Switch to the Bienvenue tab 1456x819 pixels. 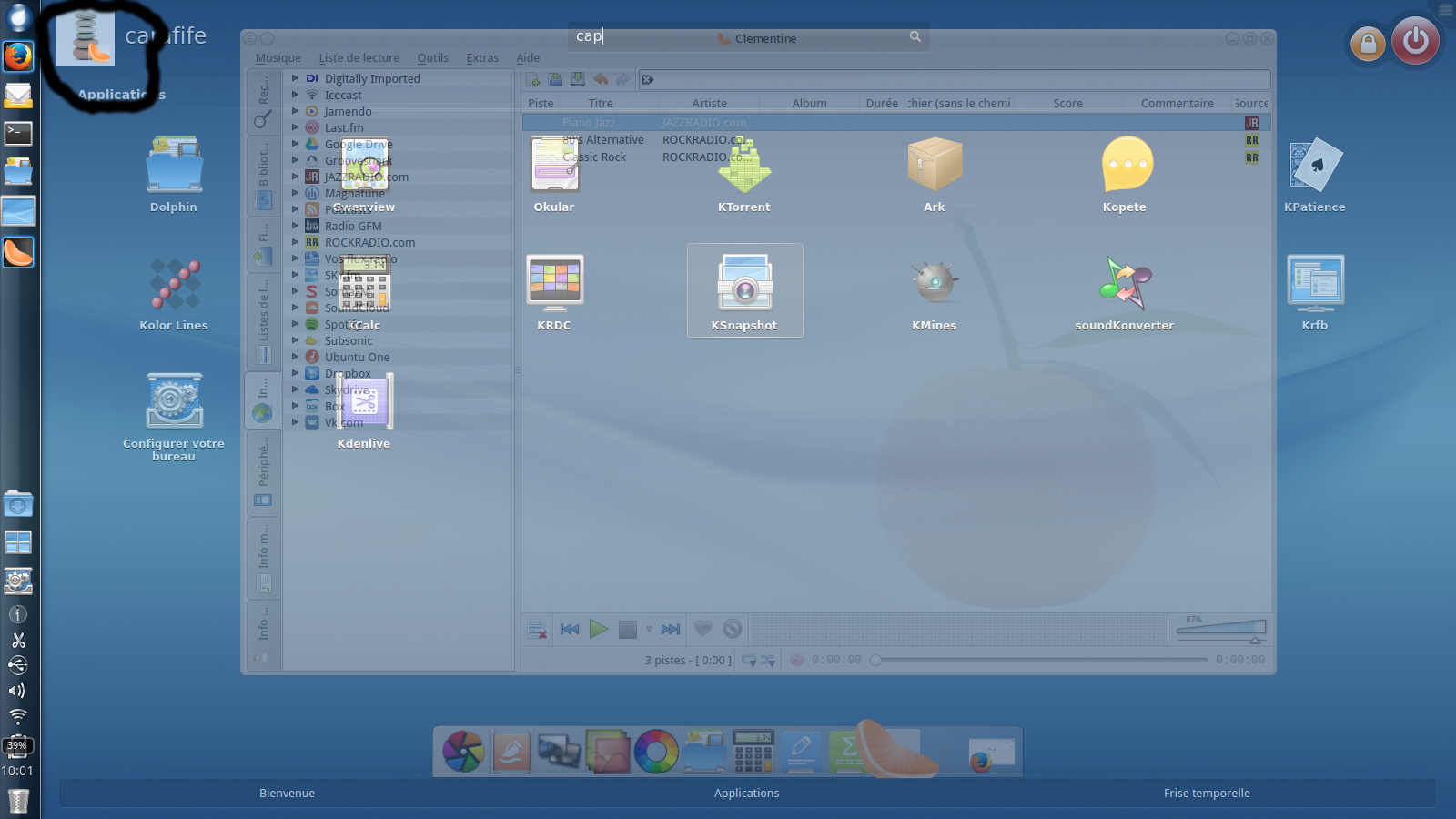(287, 794)
